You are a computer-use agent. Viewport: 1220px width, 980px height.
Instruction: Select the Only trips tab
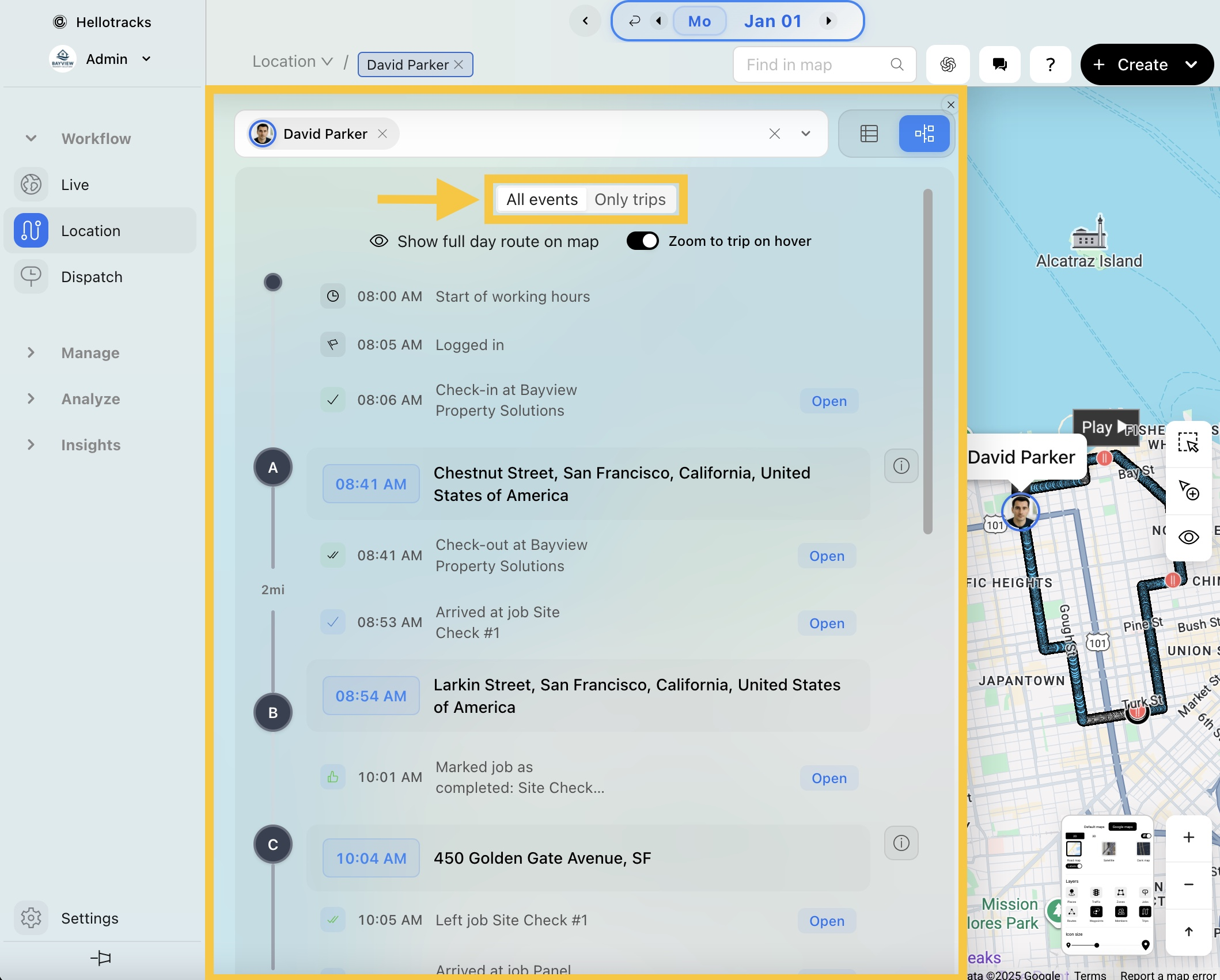[630, 199]
